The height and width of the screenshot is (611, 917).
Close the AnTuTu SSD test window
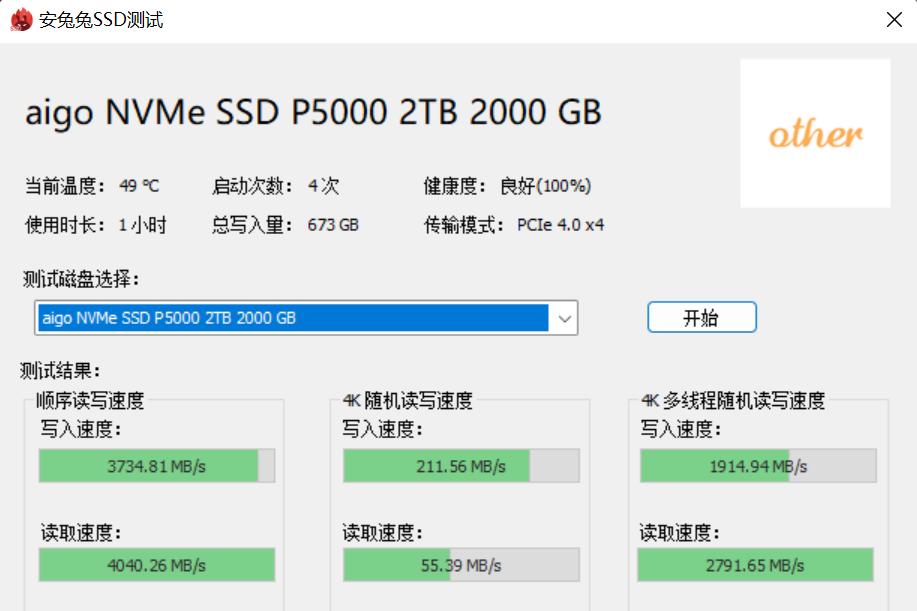pyautogui.click(x=895, y=19)
